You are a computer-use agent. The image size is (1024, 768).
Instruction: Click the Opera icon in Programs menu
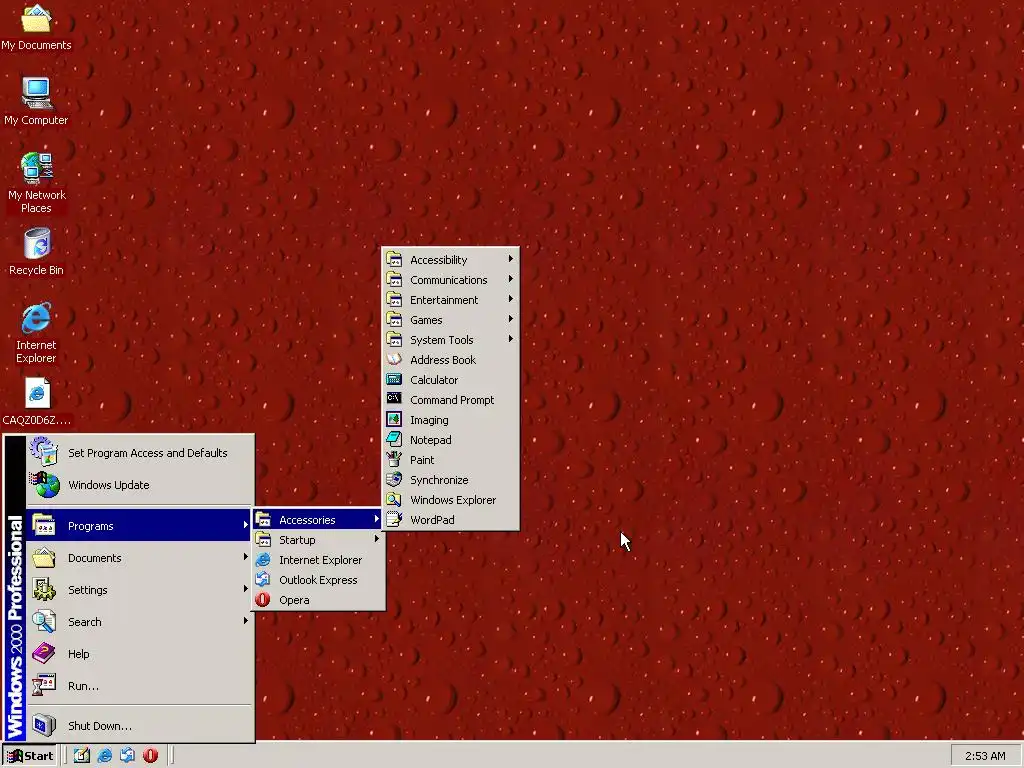[x=263, y=600]
